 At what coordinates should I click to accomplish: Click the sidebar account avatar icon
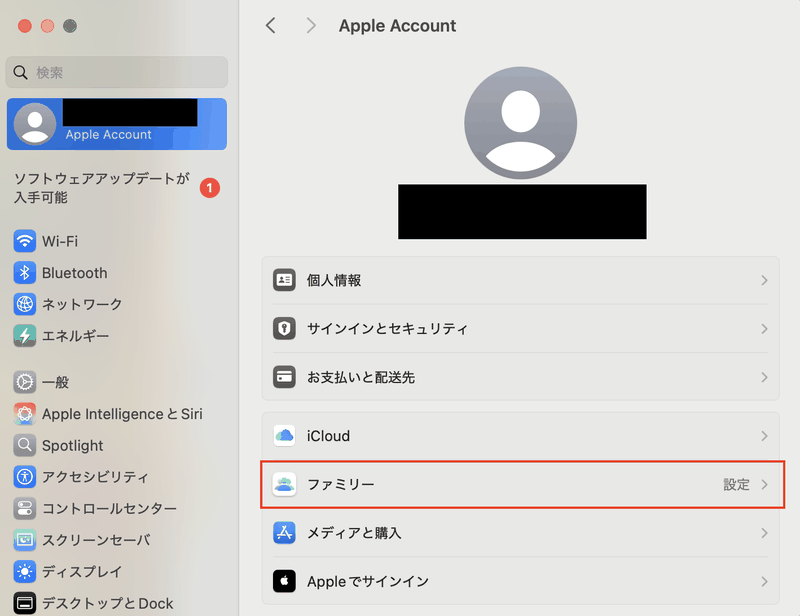pyautogui.click(x=35, y=124)
